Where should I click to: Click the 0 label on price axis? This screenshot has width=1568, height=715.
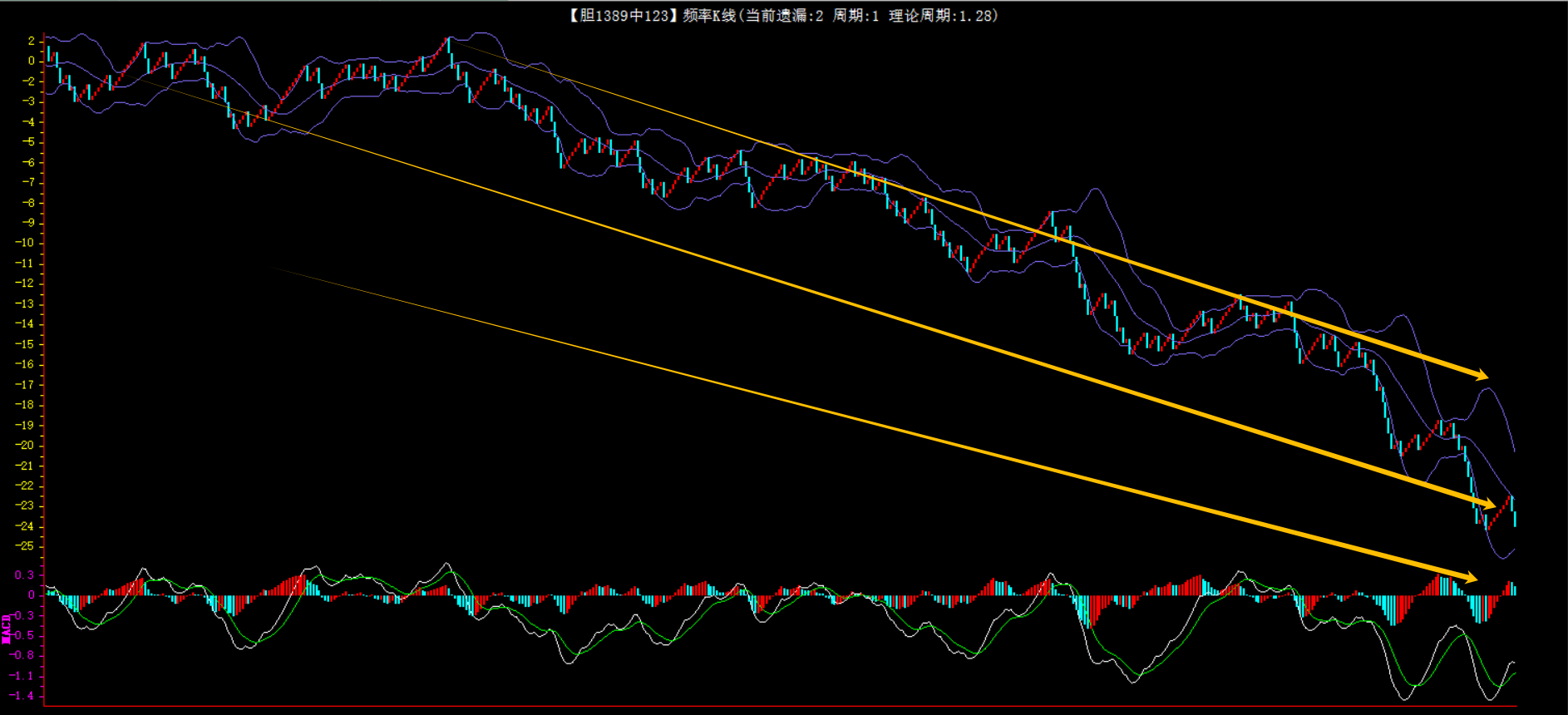(31, 61)
